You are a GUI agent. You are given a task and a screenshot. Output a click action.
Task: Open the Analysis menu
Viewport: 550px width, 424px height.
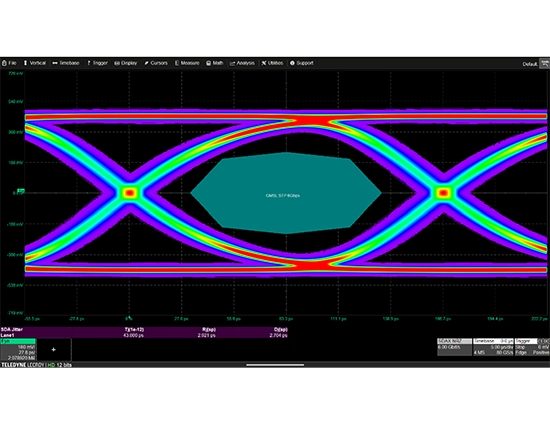point(242,63)
